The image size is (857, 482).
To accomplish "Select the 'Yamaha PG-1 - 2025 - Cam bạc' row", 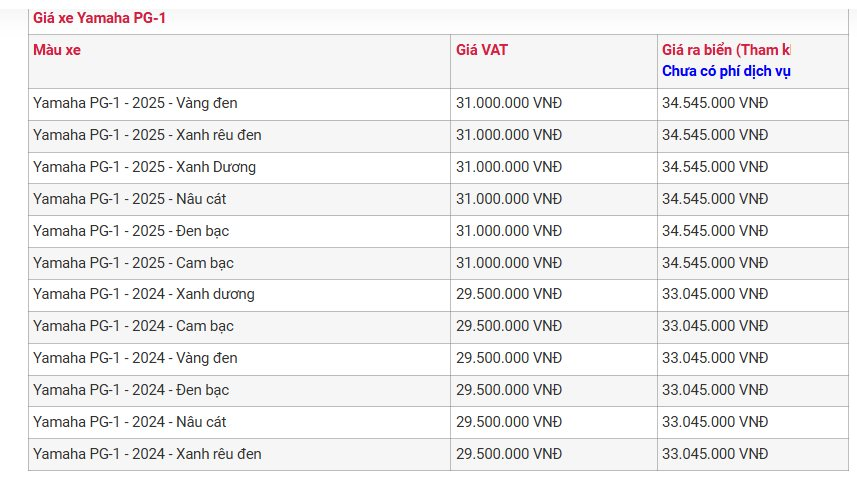I will tap(133, 263).
